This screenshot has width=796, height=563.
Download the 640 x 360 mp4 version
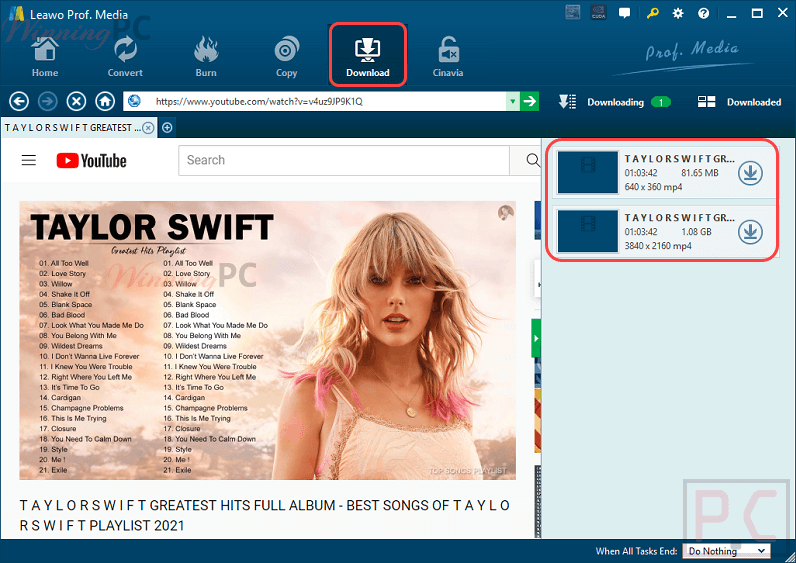(x=750, y=173)
